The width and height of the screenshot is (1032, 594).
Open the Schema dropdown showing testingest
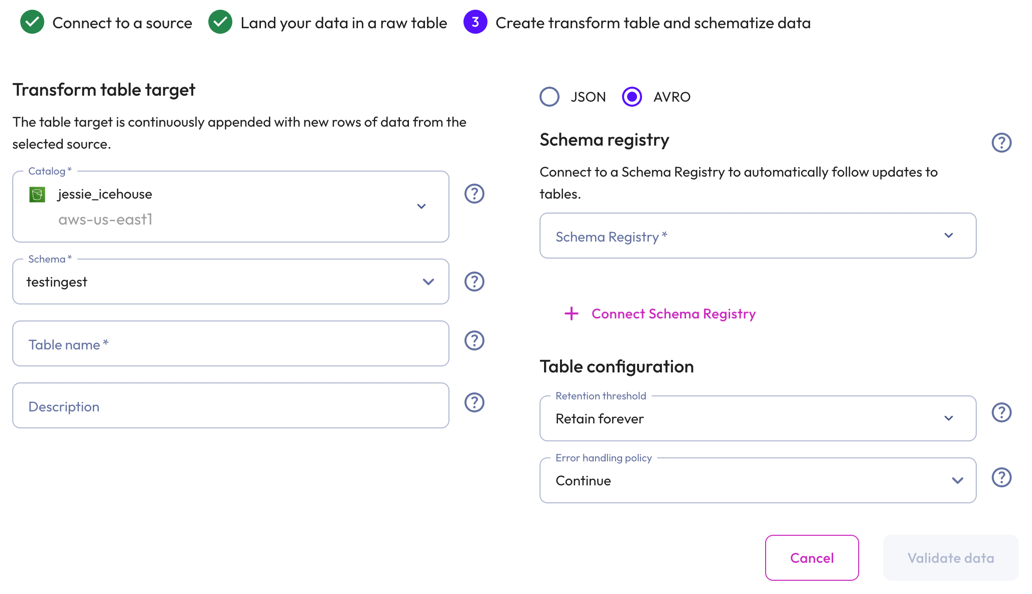(x=428, y=281)
